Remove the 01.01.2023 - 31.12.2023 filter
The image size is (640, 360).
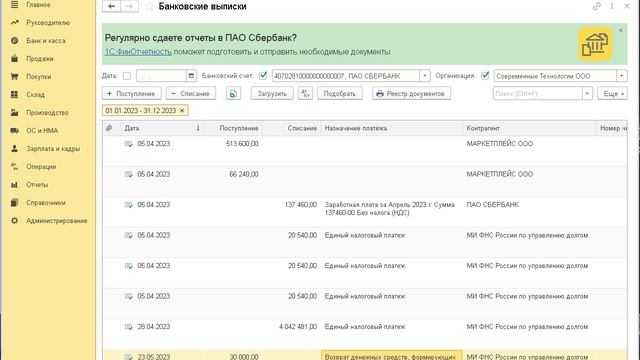pos(182,111)
